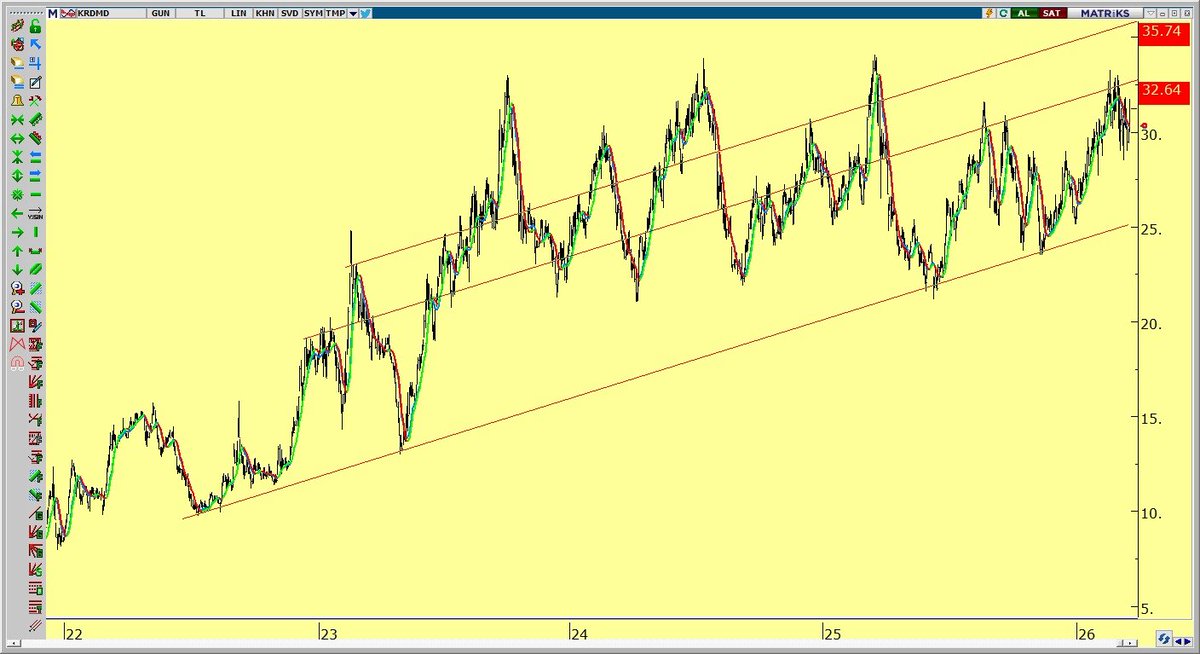Select the blue arrow pointer tool

pos(35,44)
